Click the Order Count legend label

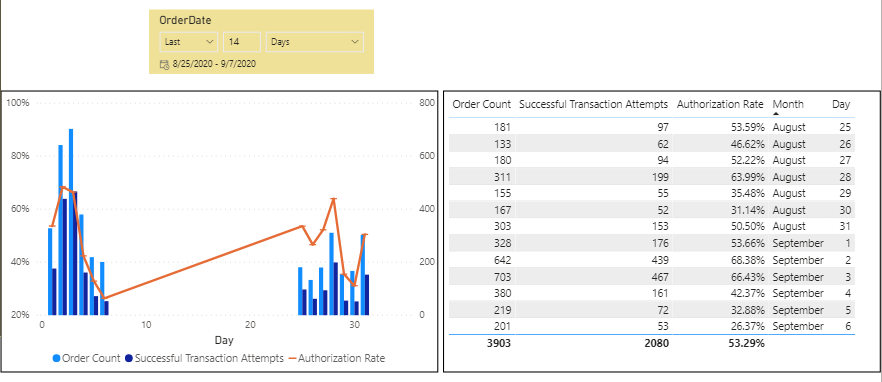point(91,358)
